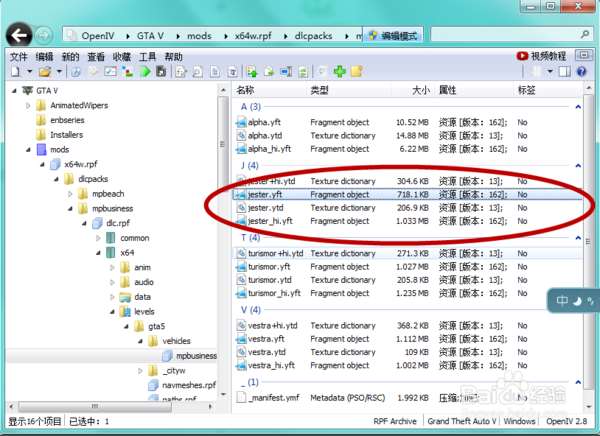Click the green plus add icon
600x436 pixels.
[x=339, y=72]
